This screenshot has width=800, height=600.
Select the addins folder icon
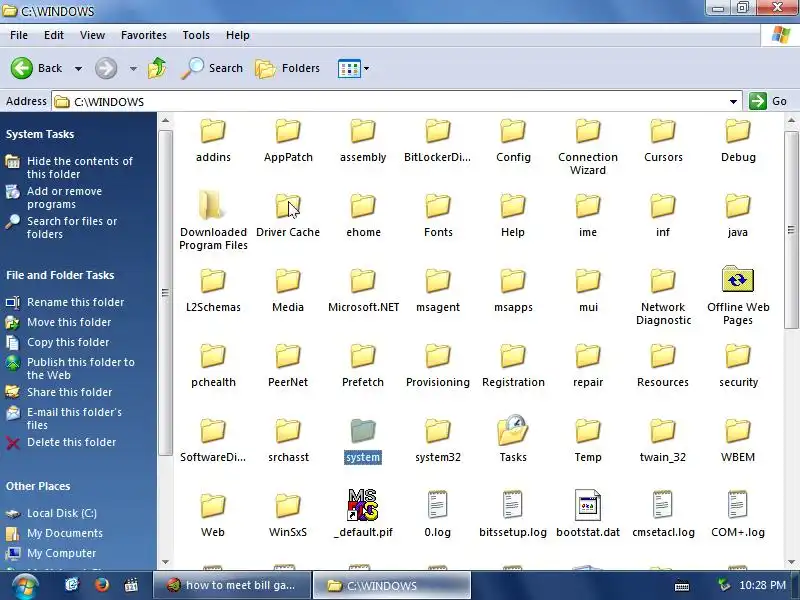[213, 131]
